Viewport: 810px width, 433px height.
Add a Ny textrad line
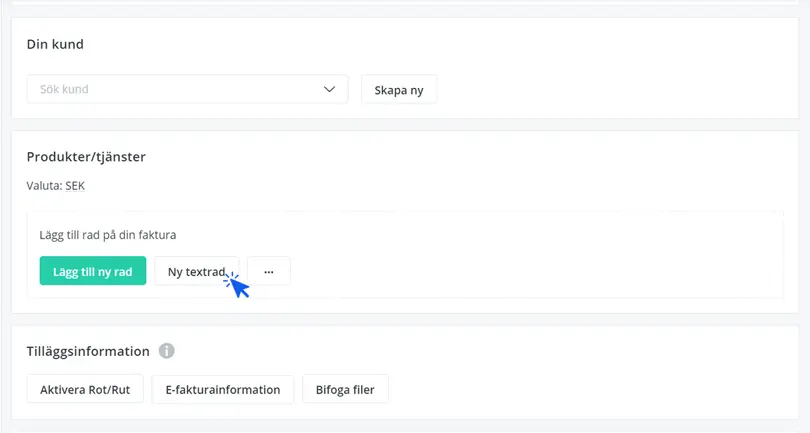pos(197,271)
